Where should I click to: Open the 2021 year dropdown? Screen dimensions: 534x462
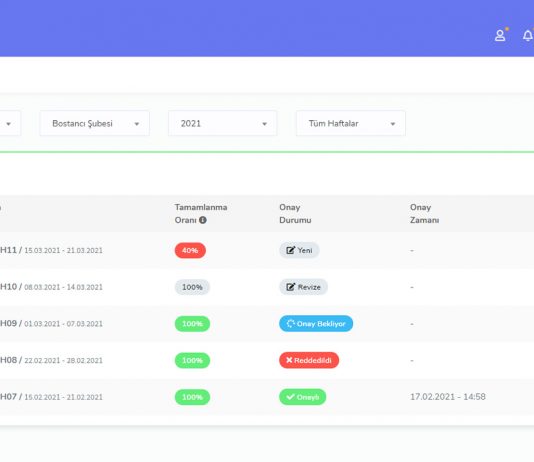point(222,123)
